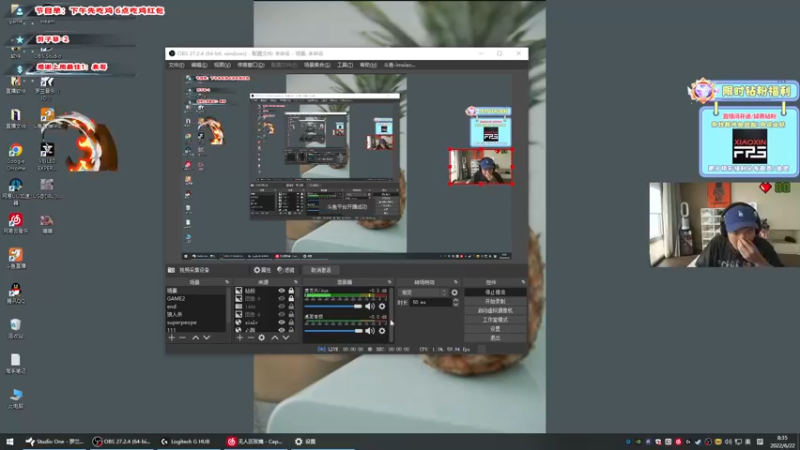
Task: Move source down with the arrow
Action: click(x=286, y=338)
